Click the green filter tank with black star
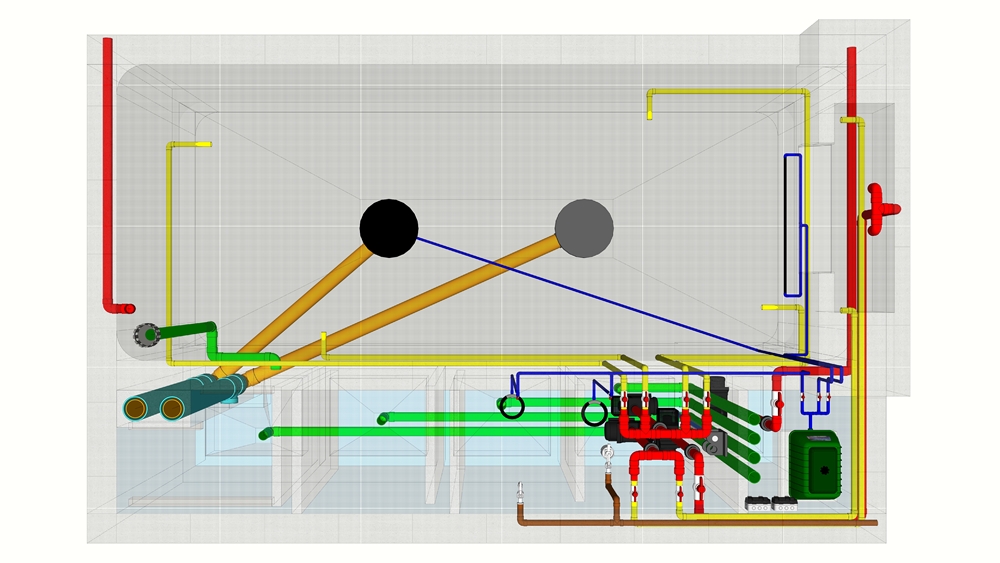 coord(814,464)
